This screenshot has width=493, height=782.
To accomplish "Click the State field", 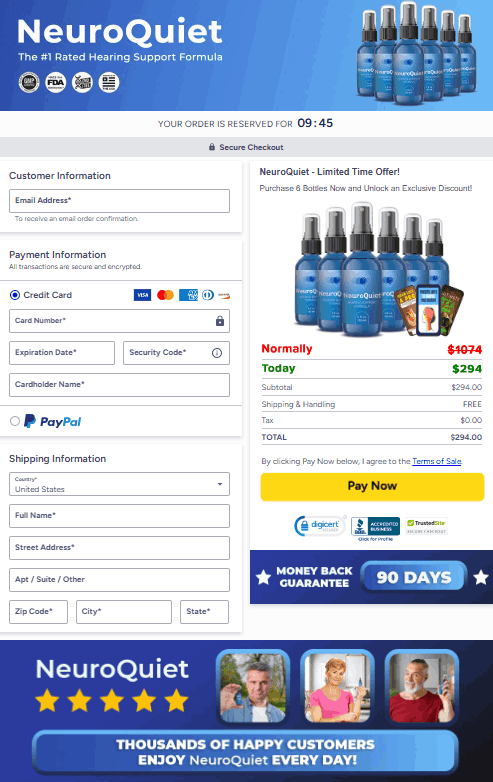I will [x=204, y=612].
